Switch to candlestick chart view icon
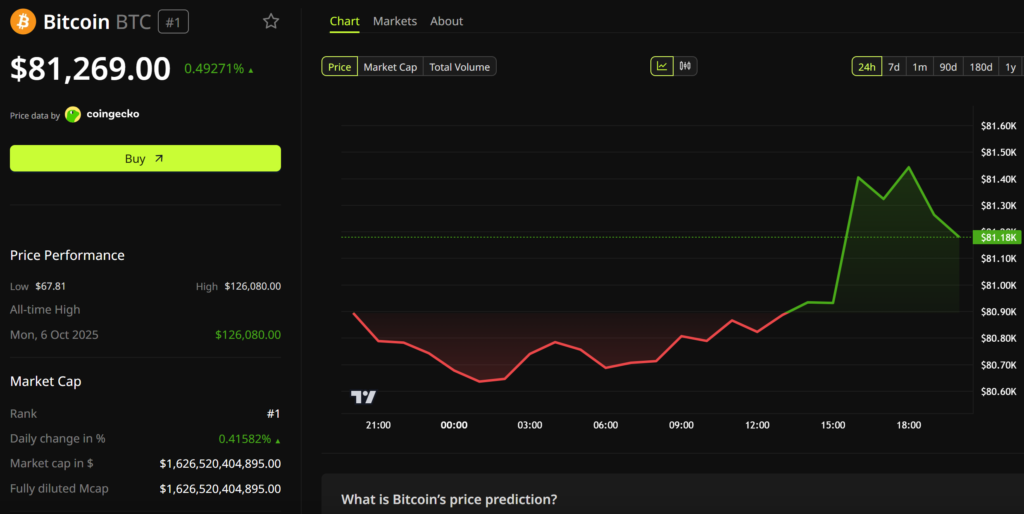 [685, 66]
